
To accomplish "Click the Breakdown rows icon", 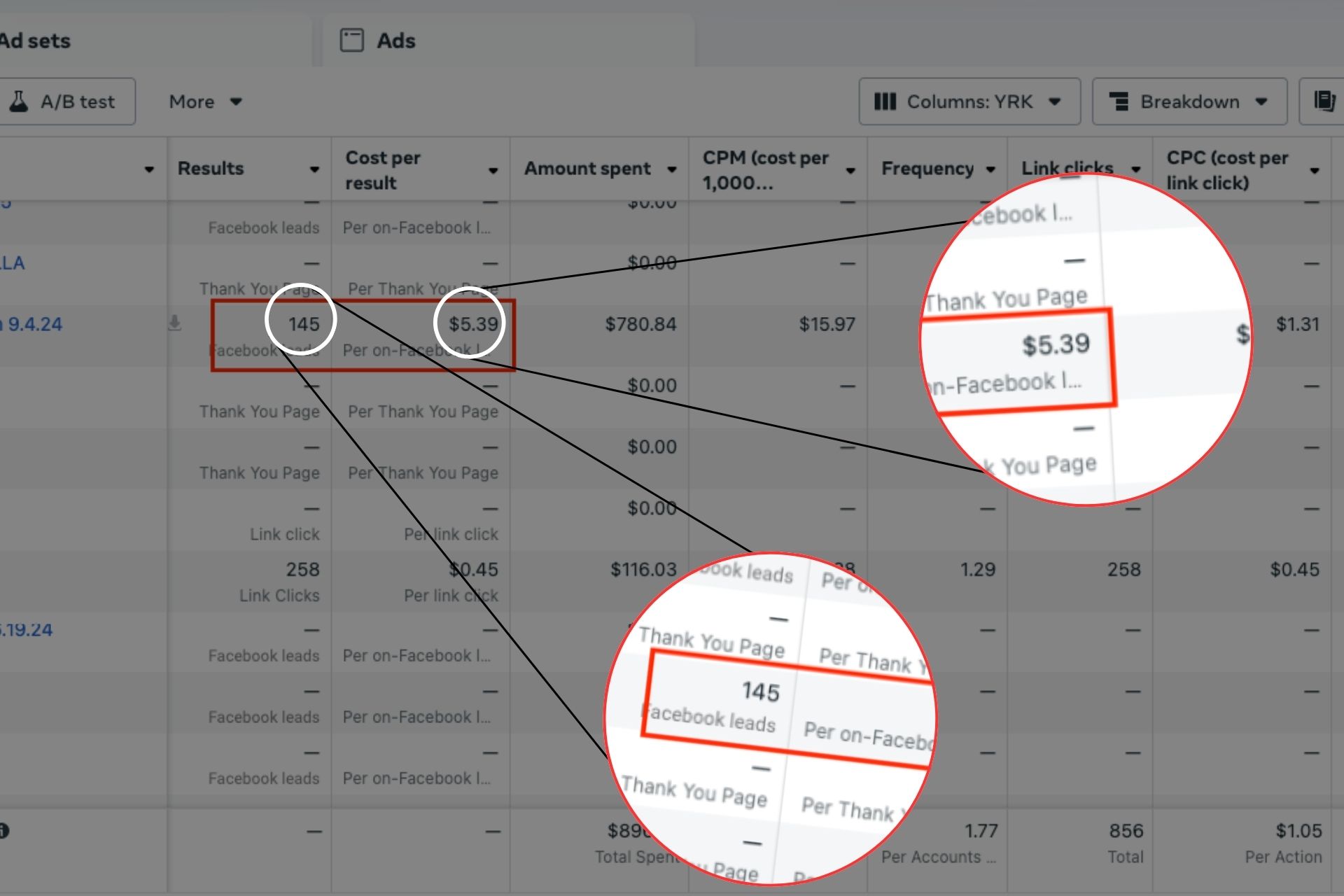I will click(1119, 102).
